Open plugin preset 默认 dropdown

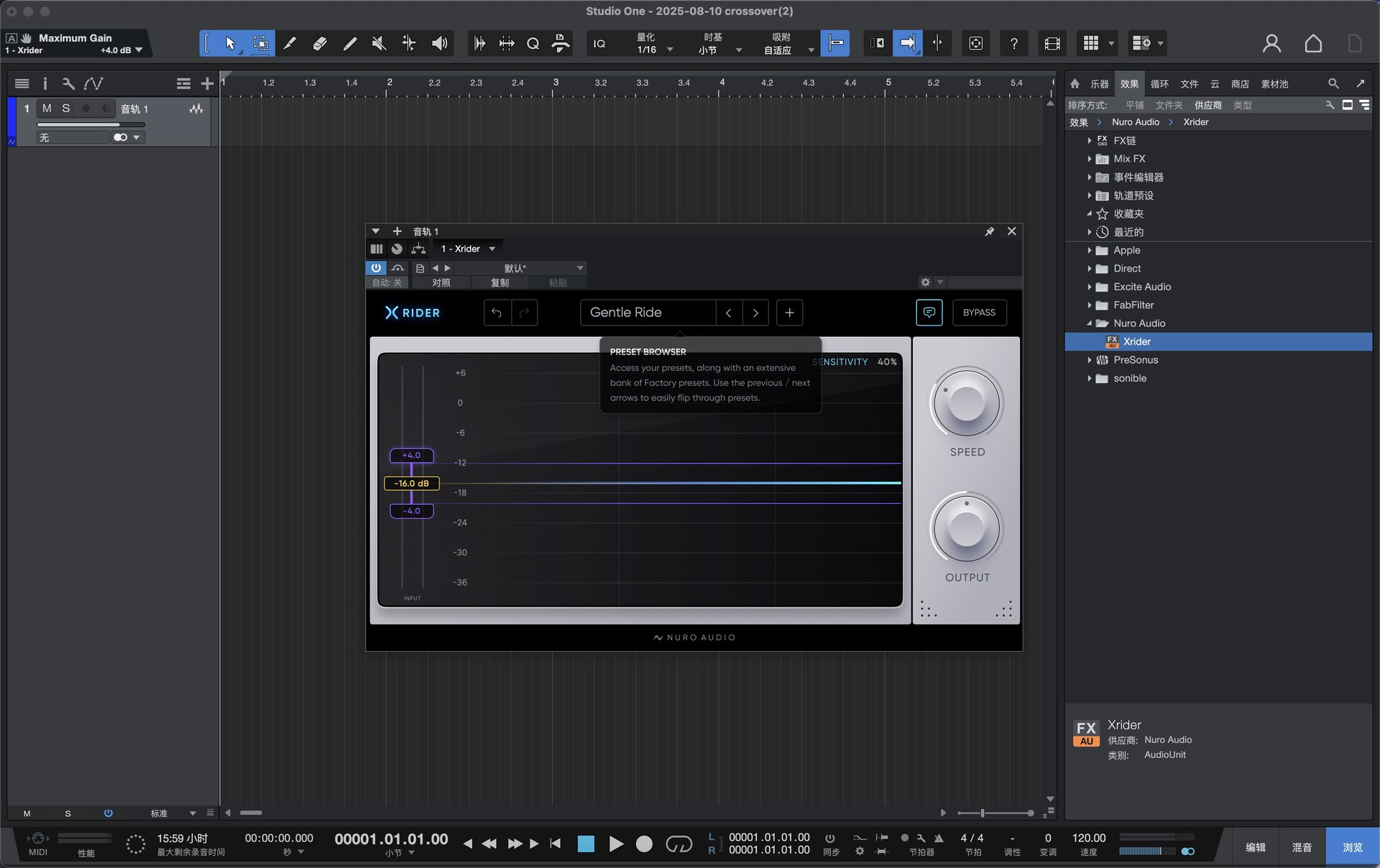(x=521, y=268)
